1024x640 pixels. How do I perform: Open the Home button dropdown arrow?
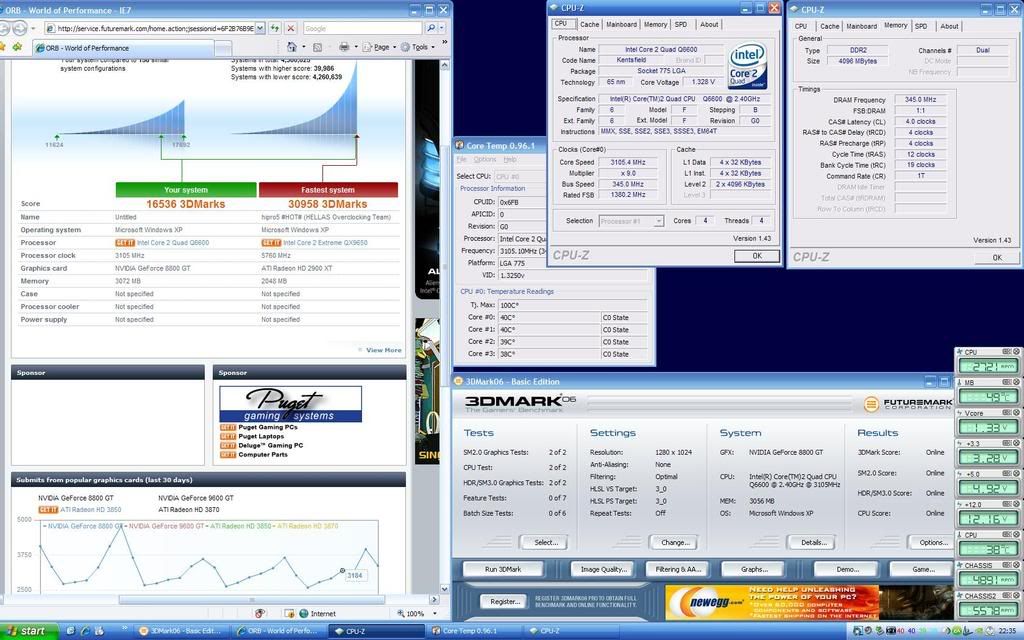pos(303,47)
